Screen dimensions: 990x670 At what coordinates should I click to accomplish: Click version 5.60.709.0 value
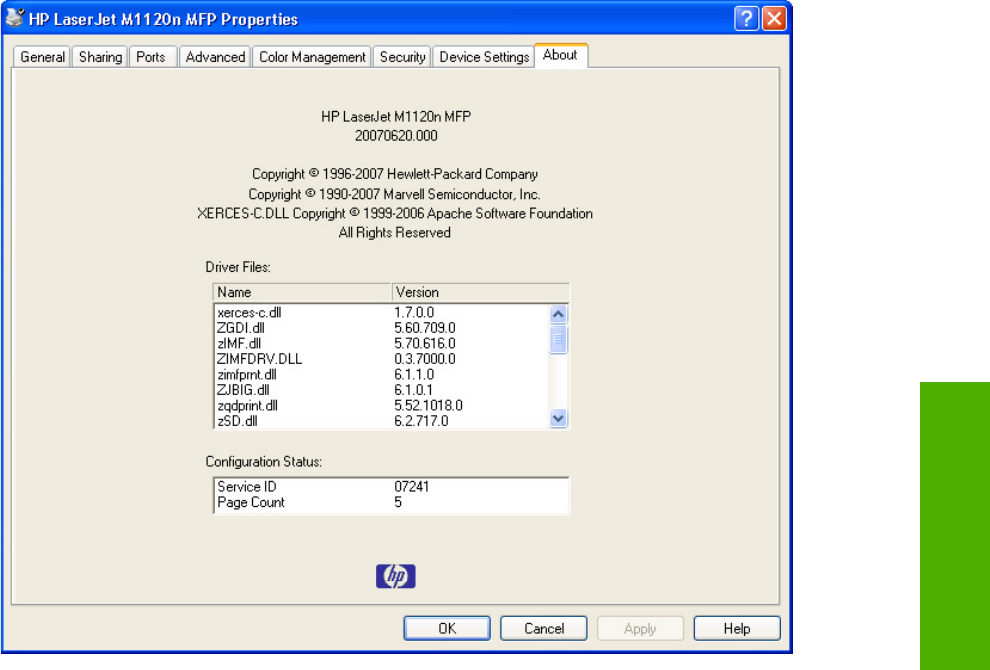pyautogui.click(x=425, y=328)
